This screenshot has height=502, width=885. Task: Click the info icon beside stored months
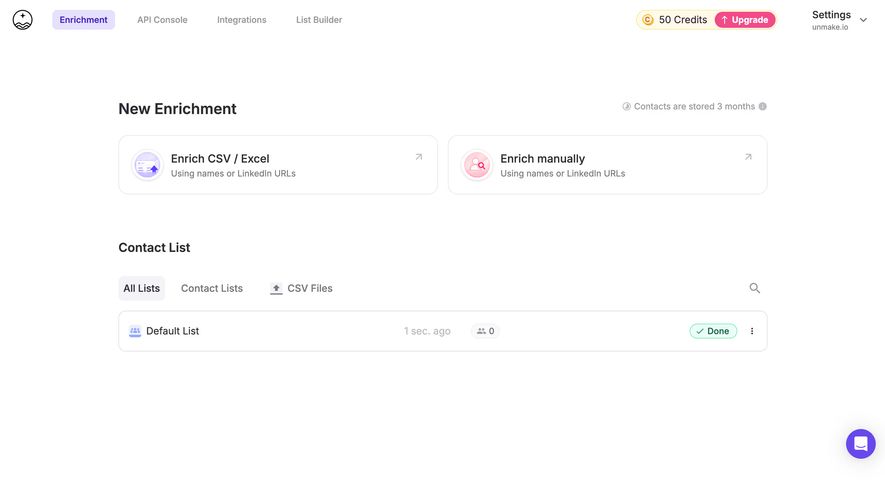(763, 106)
